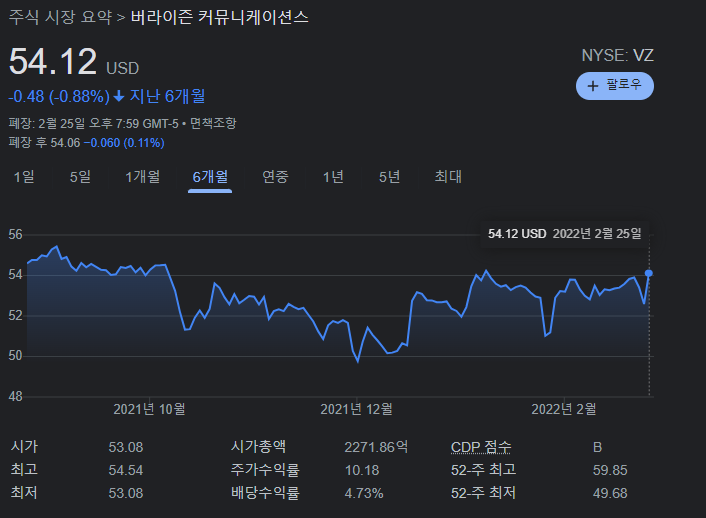Image resolution: width=706 pixels, height=518 pixels.
Task: Click the CDP 점수 label link
Action: pyautogui.click(x=481, y=447)
